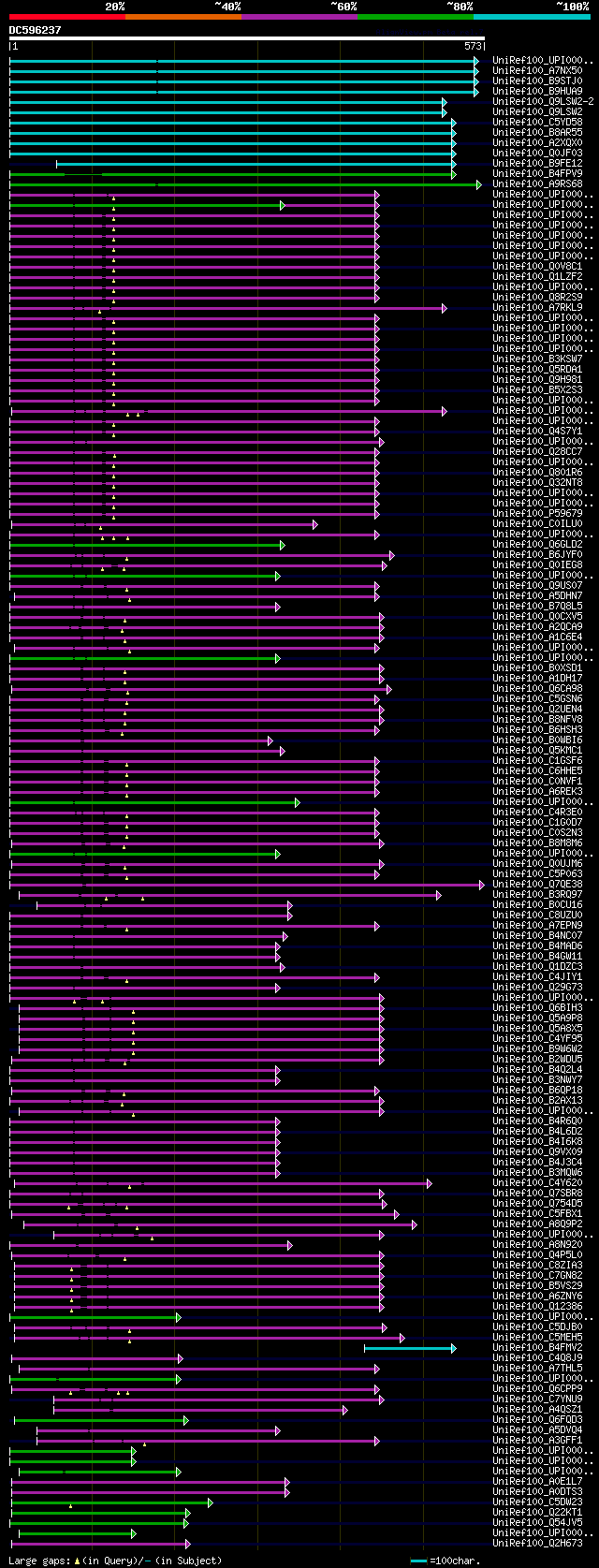Click the UniRef100_Q12386 label
The height and width of the screenshot is (1568, 599).
537,1307
